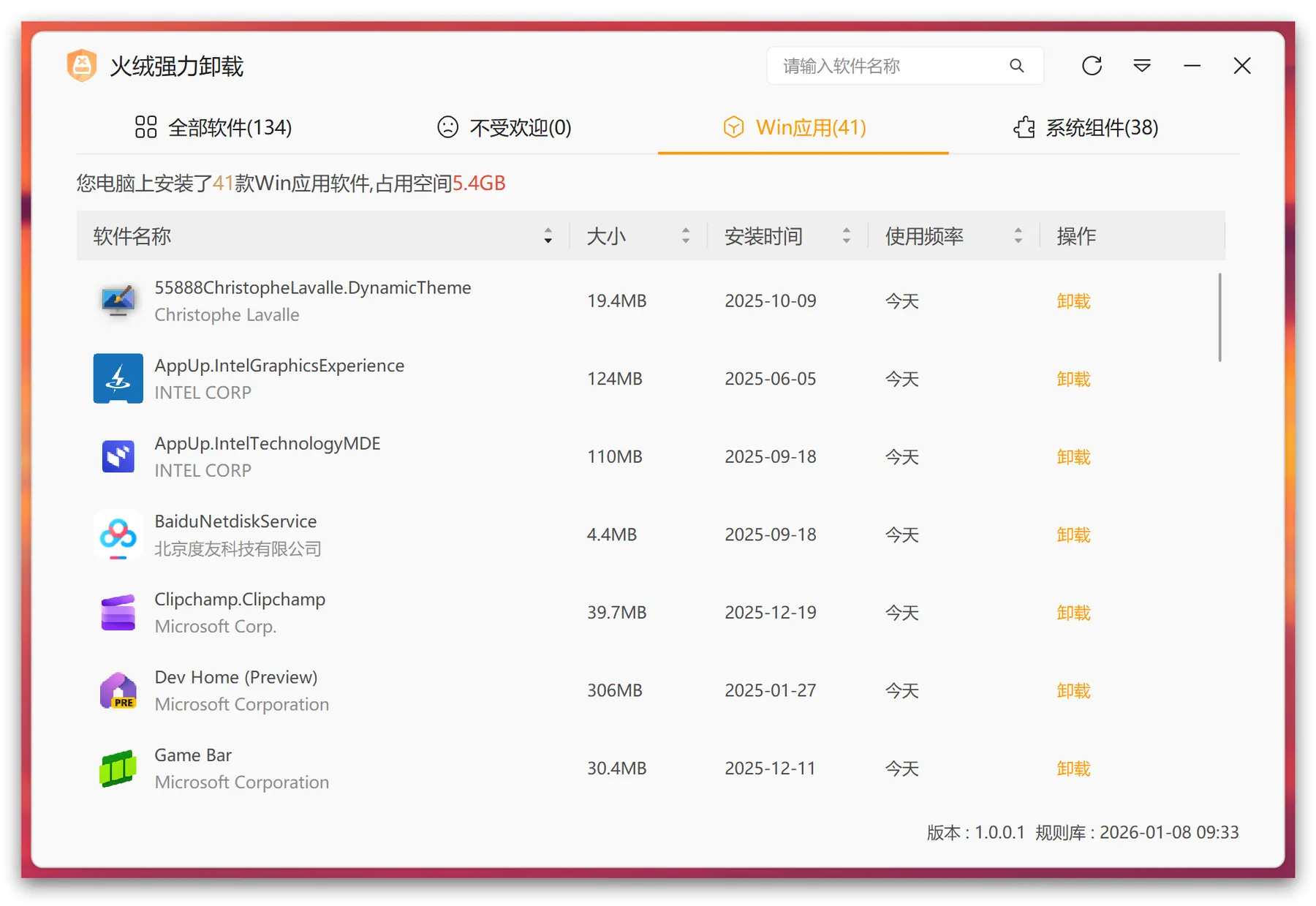Open the 系统组件(38) tab

tap(1086, 127)
